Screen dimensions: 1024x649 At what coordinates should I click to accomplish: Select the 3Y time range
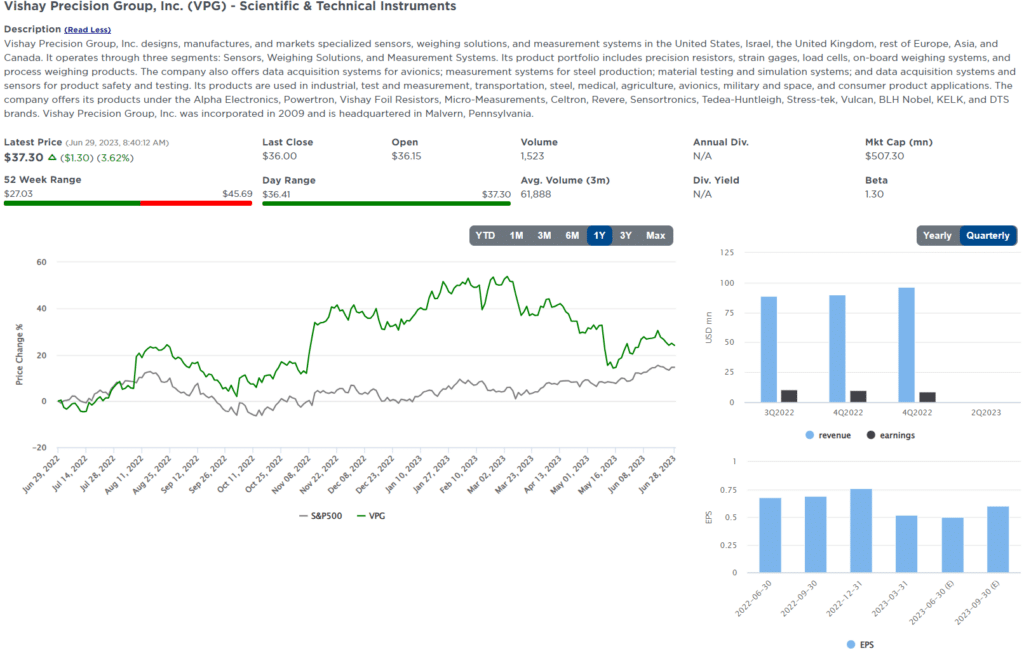[626, 236]
